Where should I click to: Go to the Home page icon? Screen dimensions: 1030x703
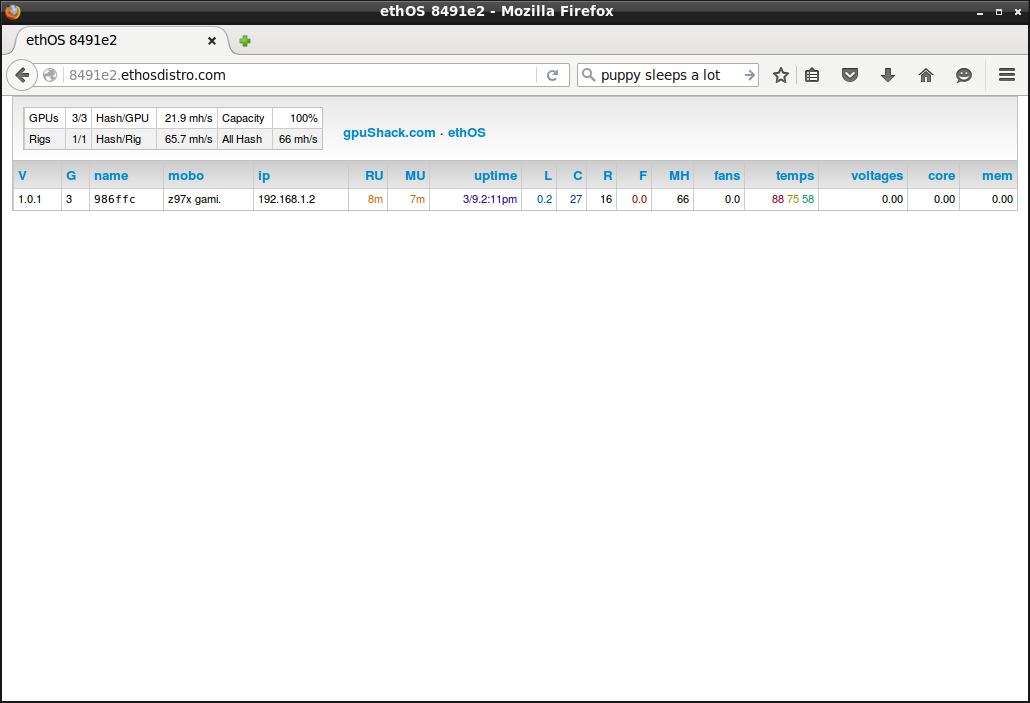point(926,75)
